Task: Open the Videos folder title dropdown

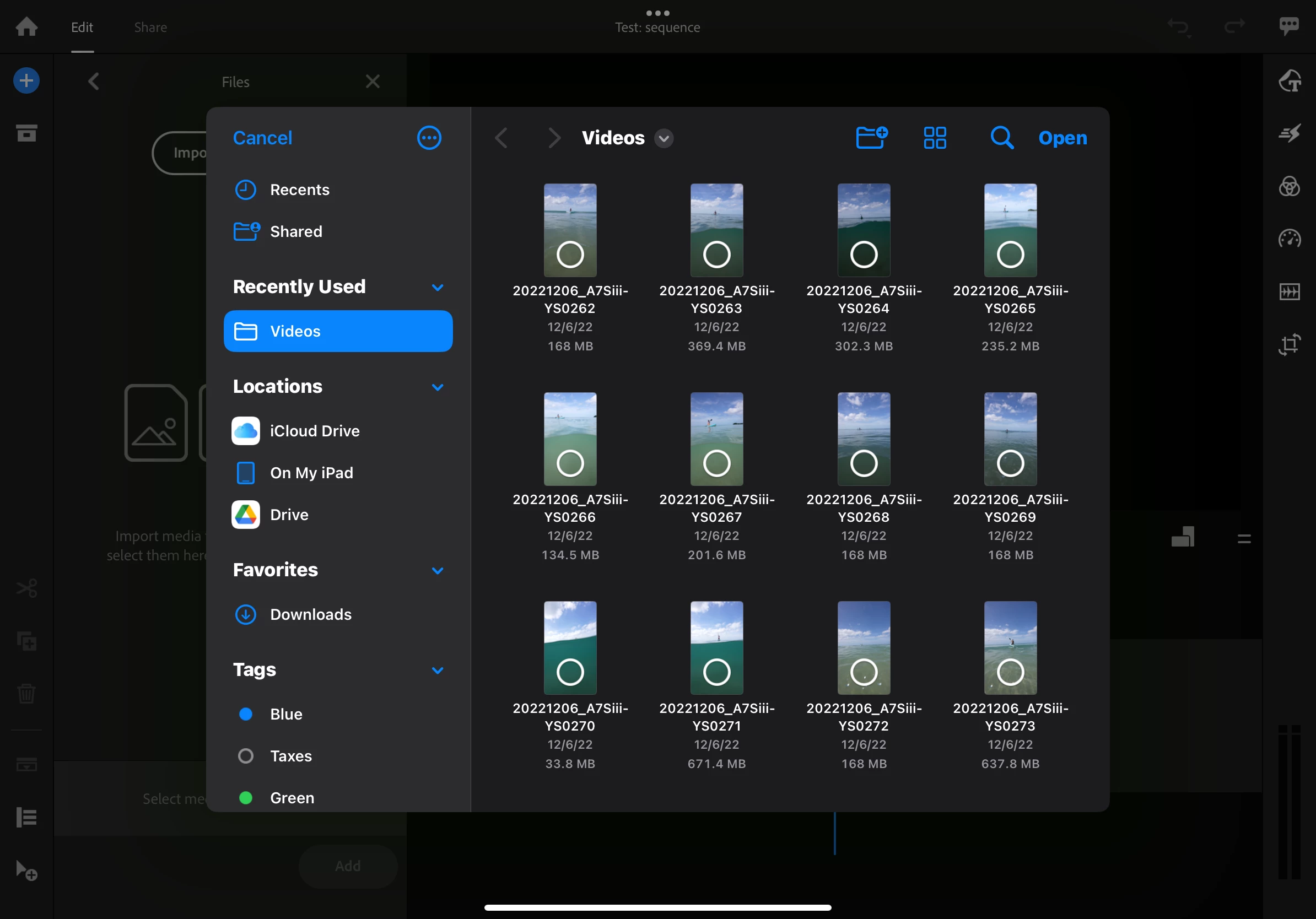Action: pos(663,138)
